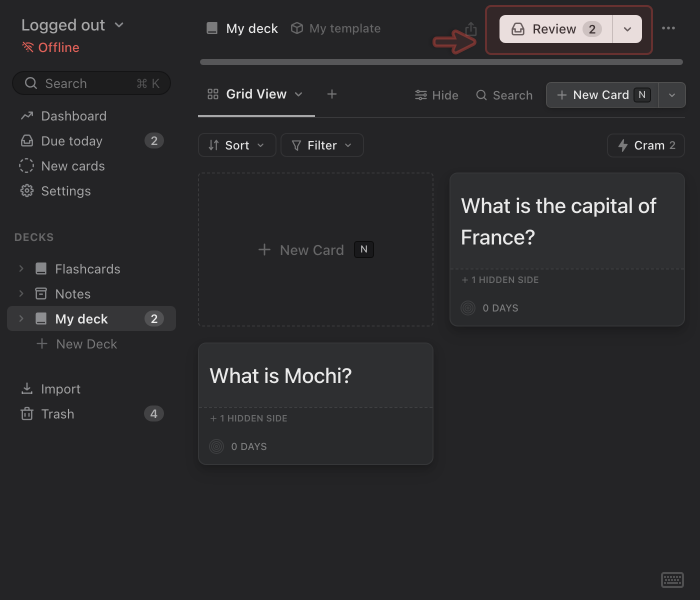Viewport: 700px width, 600px height.
Task: Open the Filter dropdown
Action: click(x=321, y=145)
